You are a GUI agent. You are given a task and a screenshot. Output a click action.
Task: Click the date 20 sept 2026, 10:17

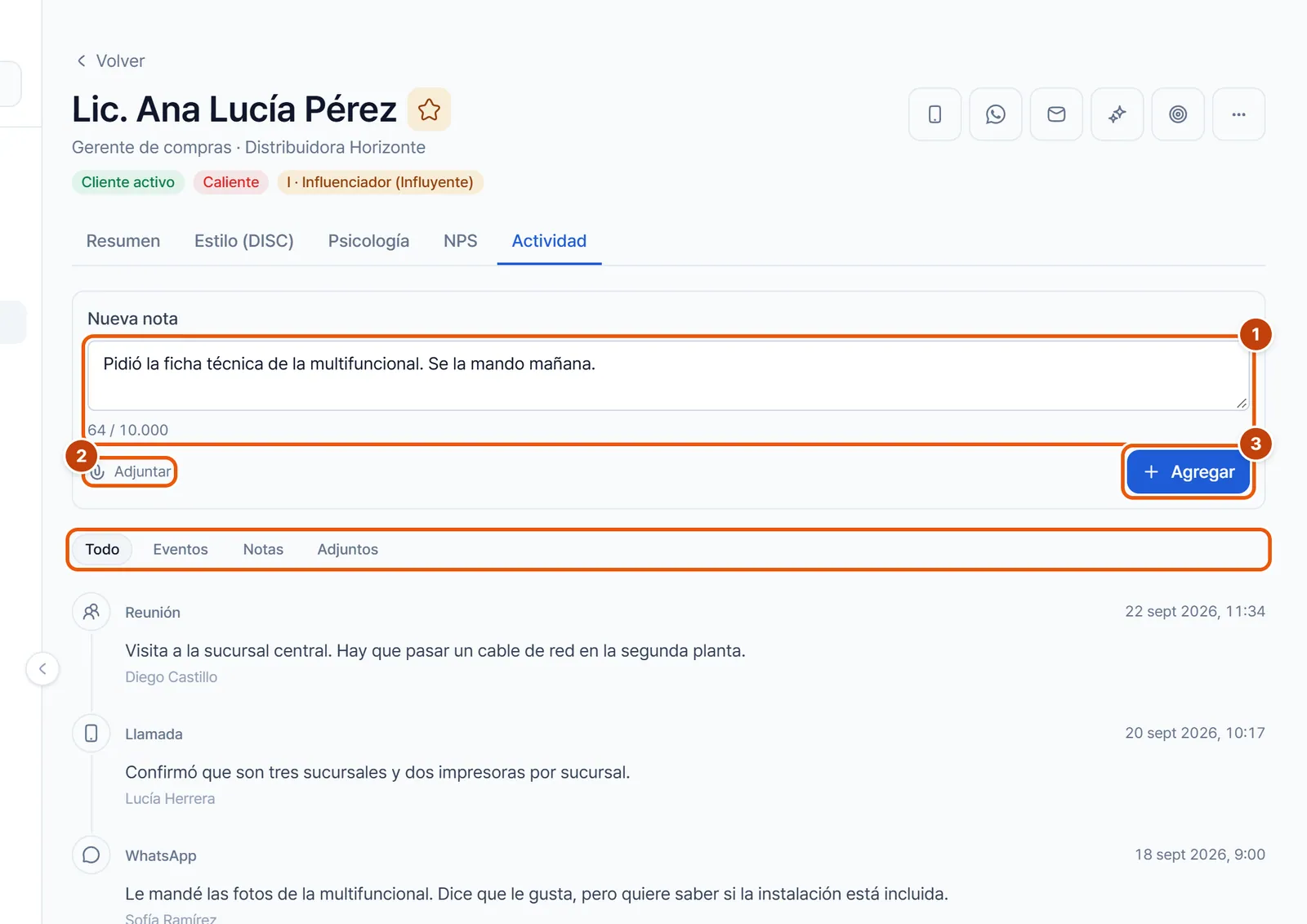click(1195, 733)
